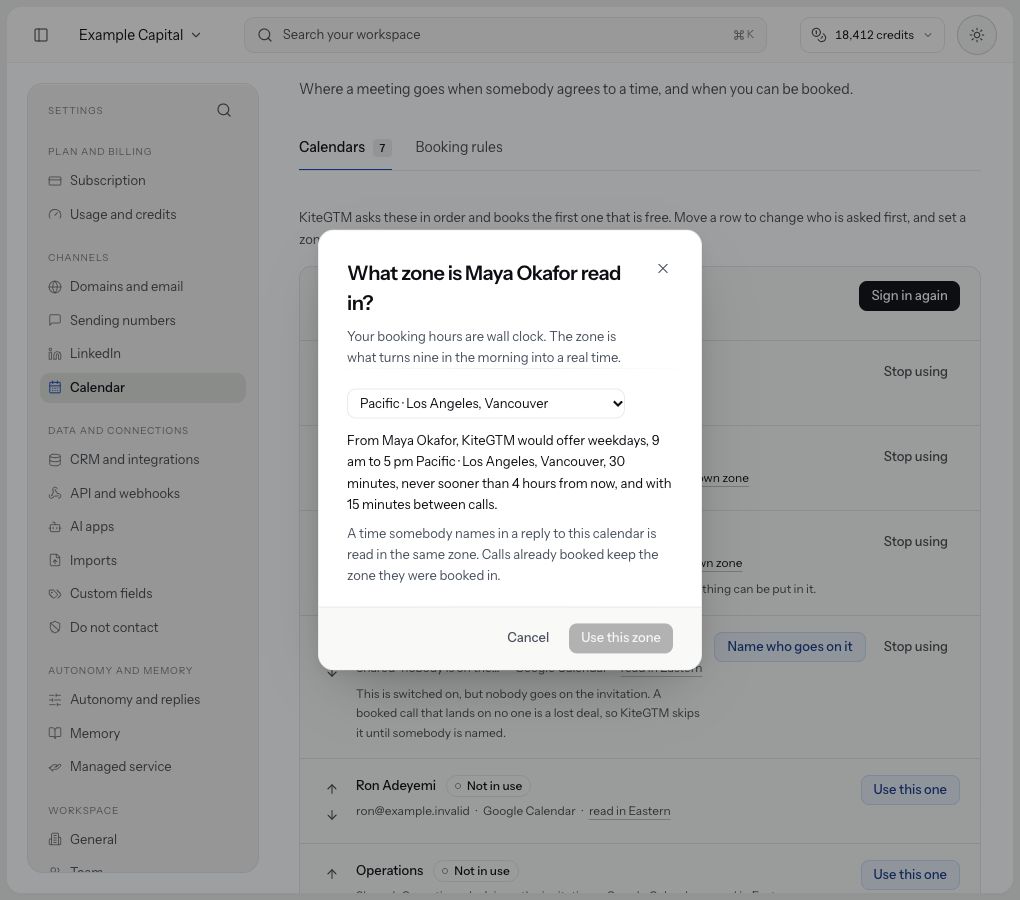Open Autonomy and replies settings
Image resolution: width=1020 pixels, height=900 pixels.
(143, 700)
